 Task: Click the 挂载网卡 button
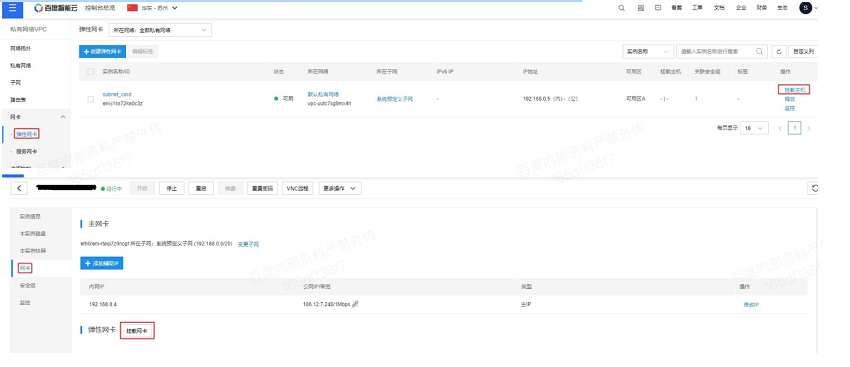[x=137, y=331]
